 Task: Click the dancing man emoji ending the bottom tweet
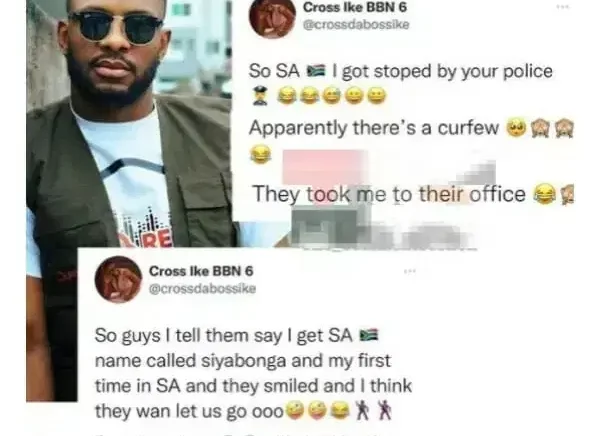coord(384,410)
